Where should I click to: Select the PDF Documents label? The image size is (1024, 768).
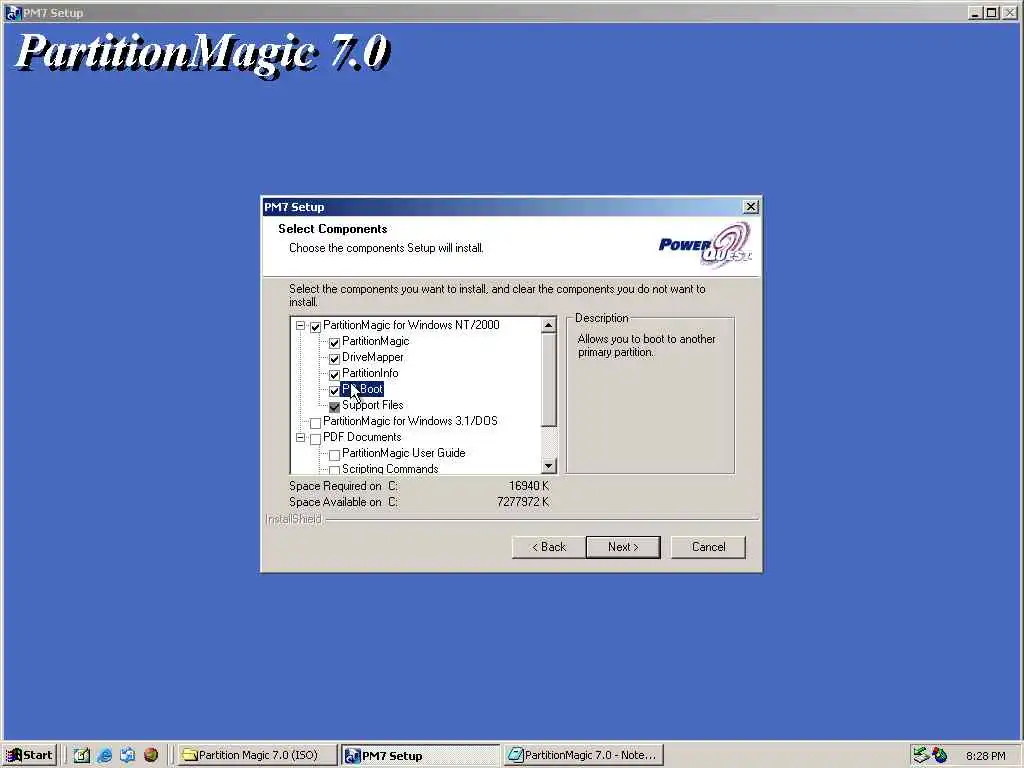[x=362, y=437]
